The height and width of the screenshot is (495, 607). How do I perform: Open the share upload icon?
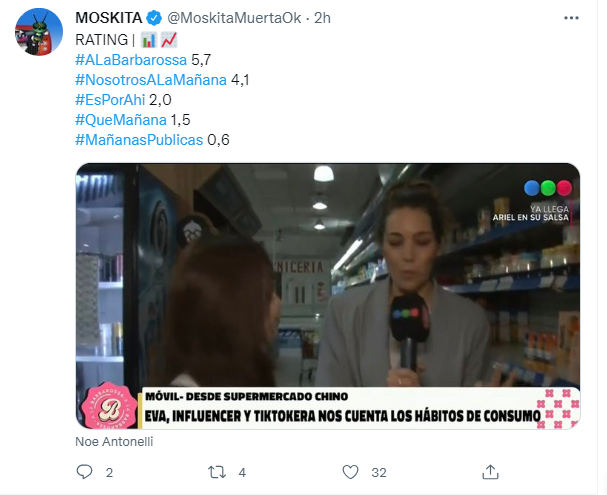click(490, 472)
